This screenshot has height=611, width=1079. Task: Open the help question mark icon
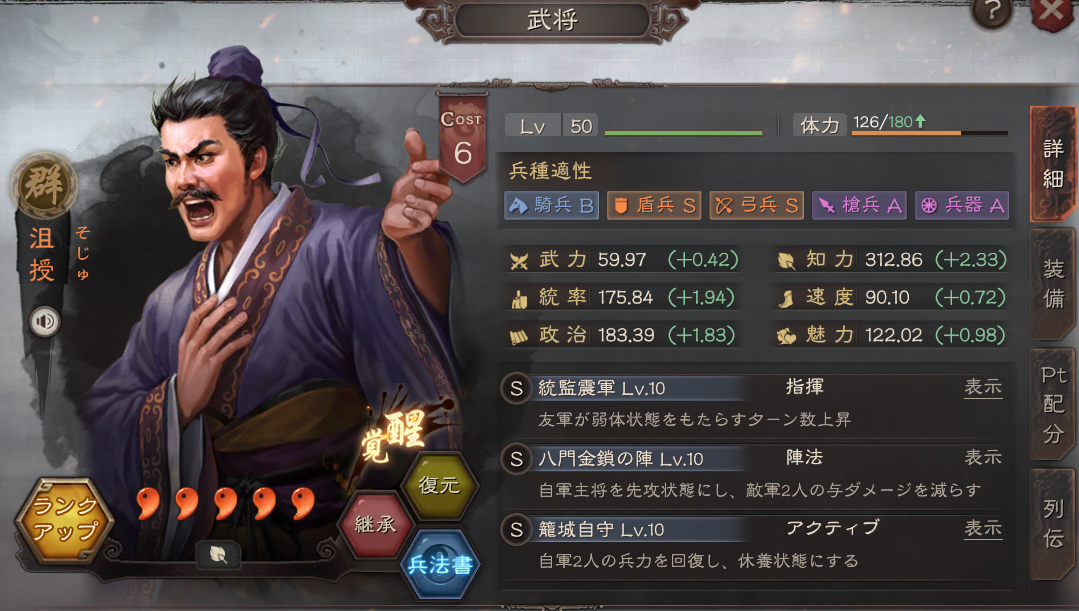[x=992, y=12]
